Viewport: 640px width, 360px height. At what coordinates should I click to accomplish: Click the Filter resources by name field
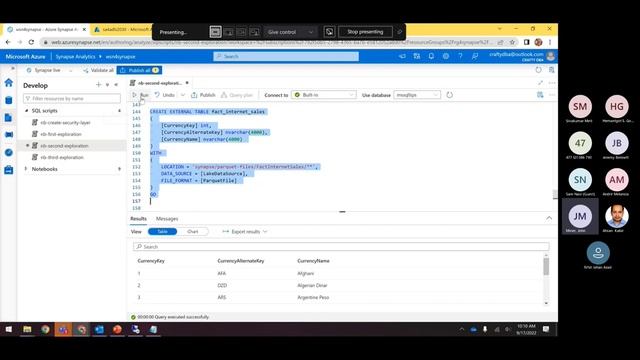point(72,98)
